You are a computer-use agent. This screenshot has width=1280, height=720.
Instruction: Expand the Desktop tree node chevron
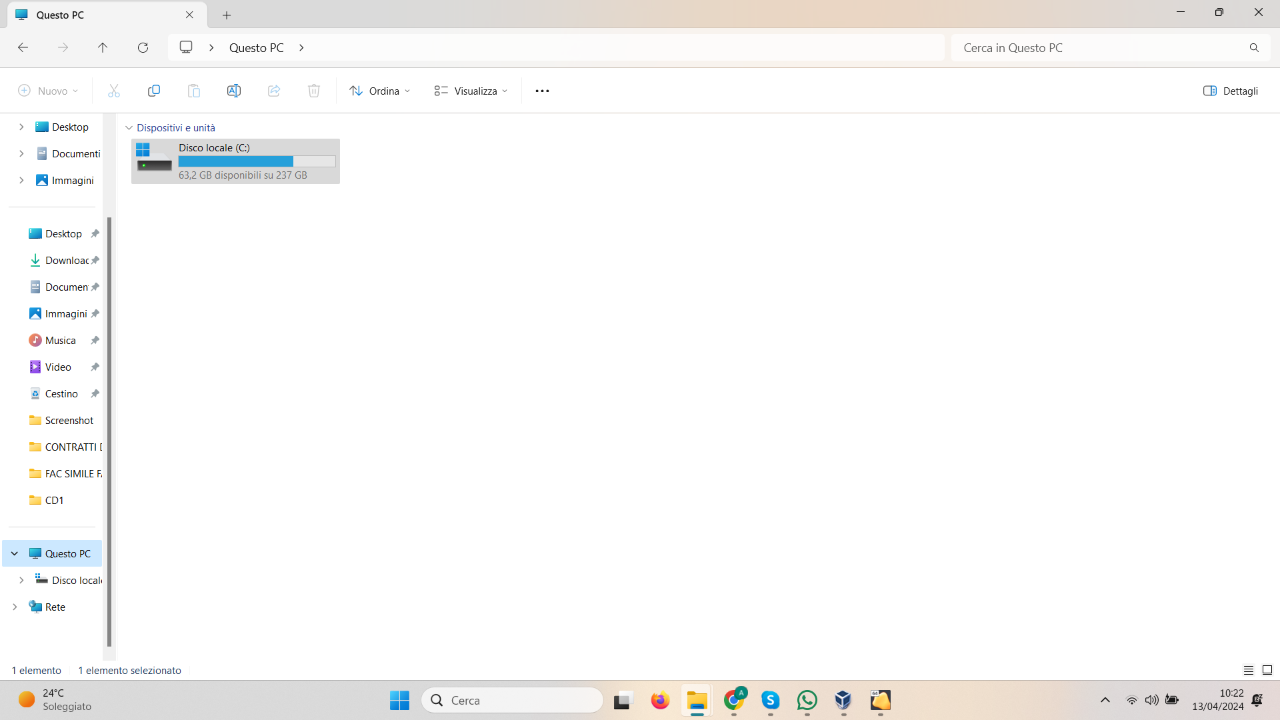21,127
